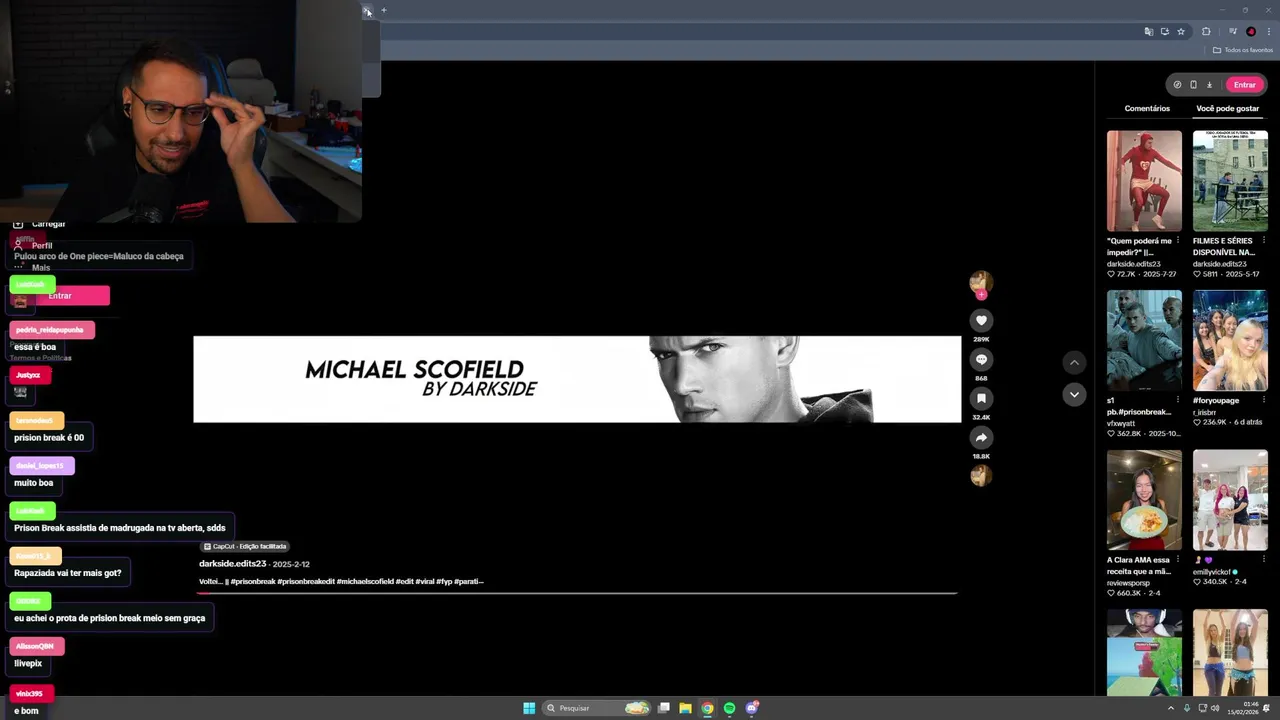This screenshot has height=720, width=1280.
Task: Click the #prisonbreak hashtag in caption
Action: click(x=253, y=581)
